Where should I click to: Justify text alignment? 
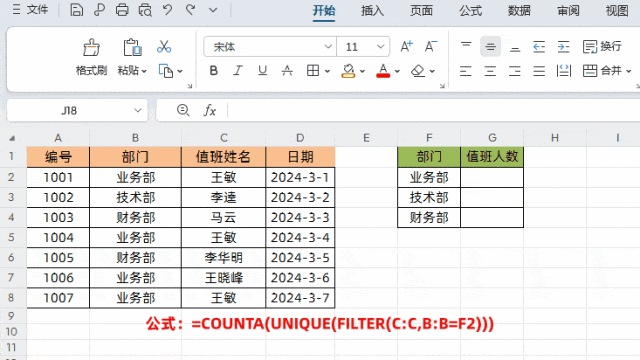point(539,71)
